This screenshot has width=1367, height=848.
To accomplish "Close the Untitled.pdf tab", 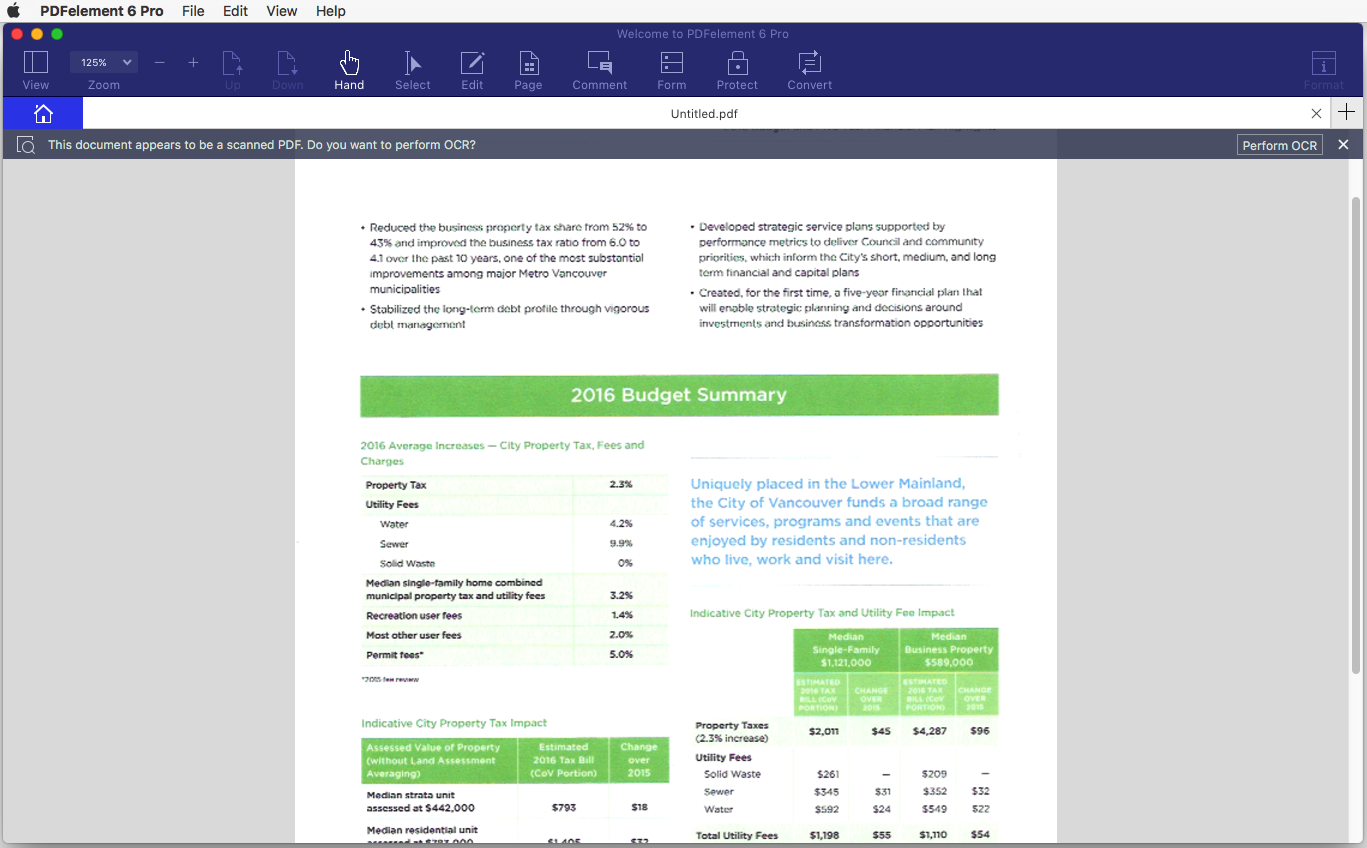I will click(1316, 113).
